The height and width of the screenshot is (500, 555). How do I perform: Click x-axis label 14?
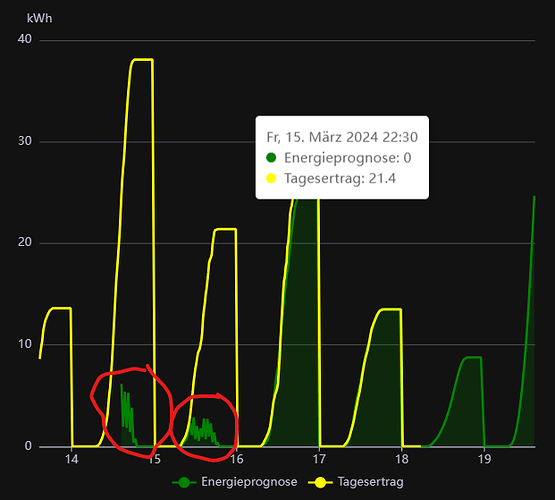pos(71,459)
